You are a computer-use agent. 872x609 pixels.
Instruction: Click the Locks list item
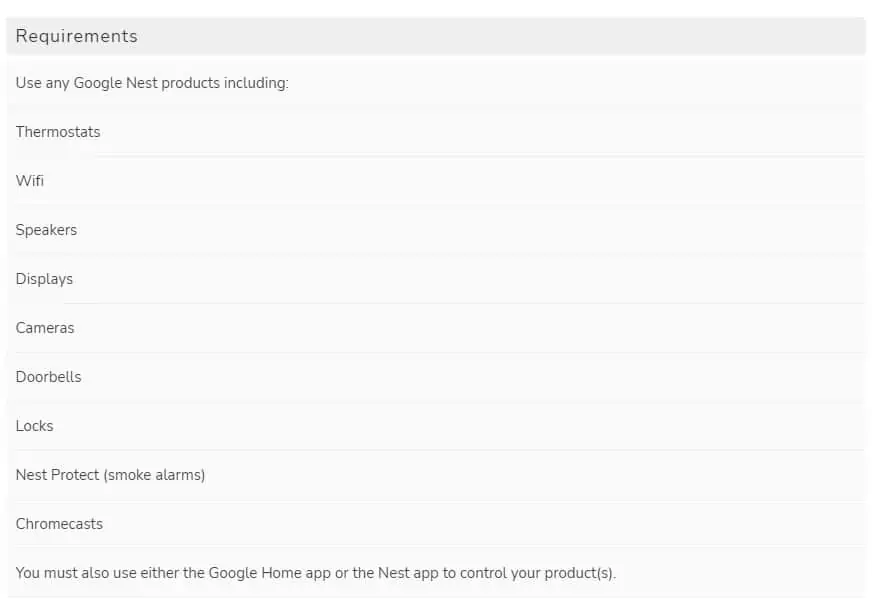tap(34, 426)
